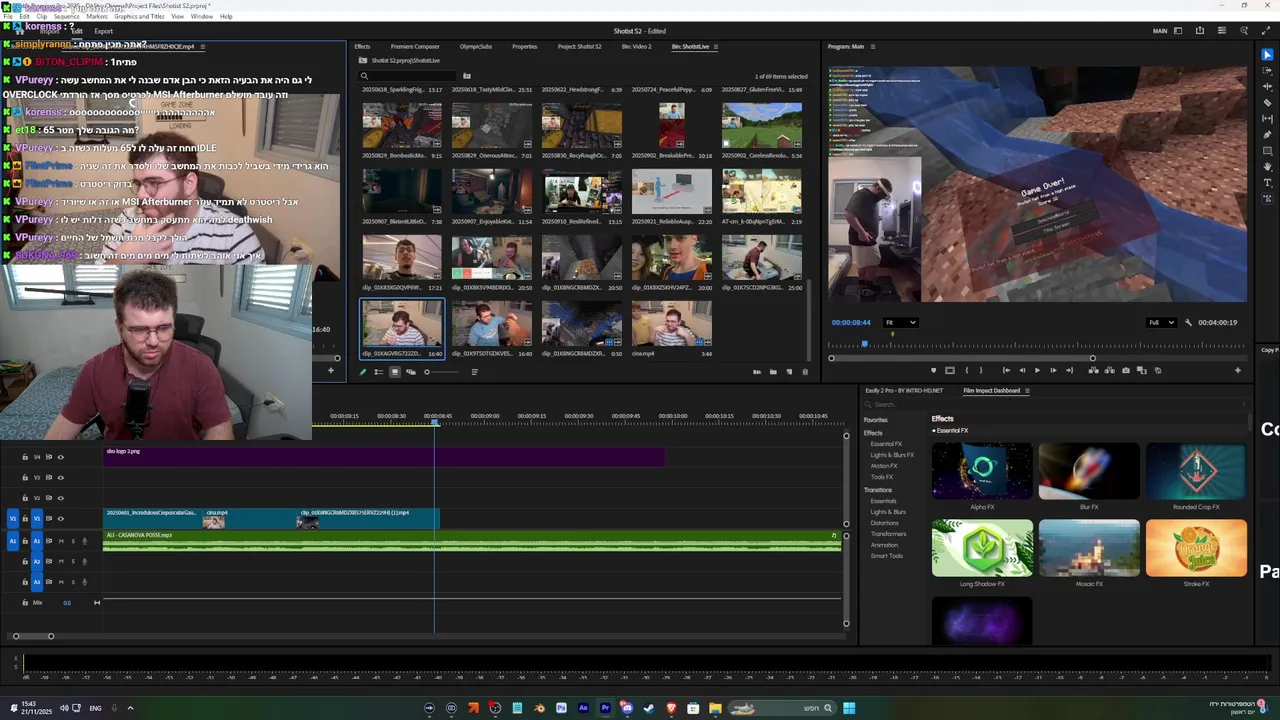Solo audio track A1
This screenshot has width=1280, height=720.
point(72,541)
